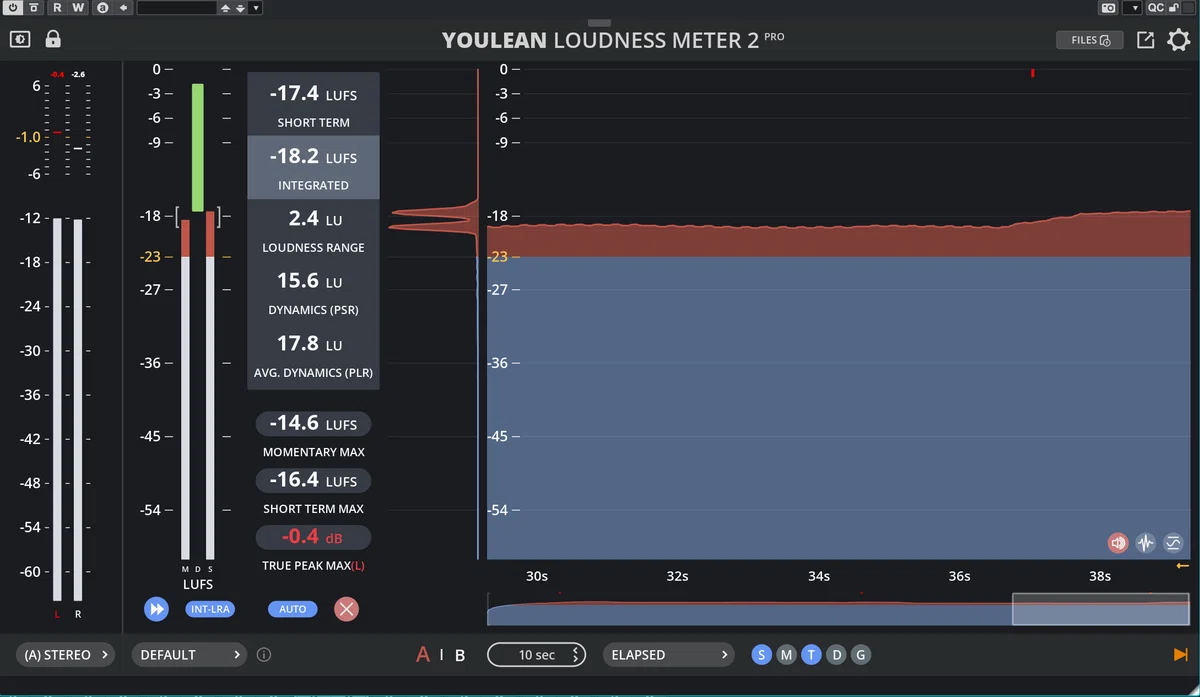Click the Momentary Max -14.6 LUFS box
The height and width of the screenshot is (697, 1200).
[313, 423]
